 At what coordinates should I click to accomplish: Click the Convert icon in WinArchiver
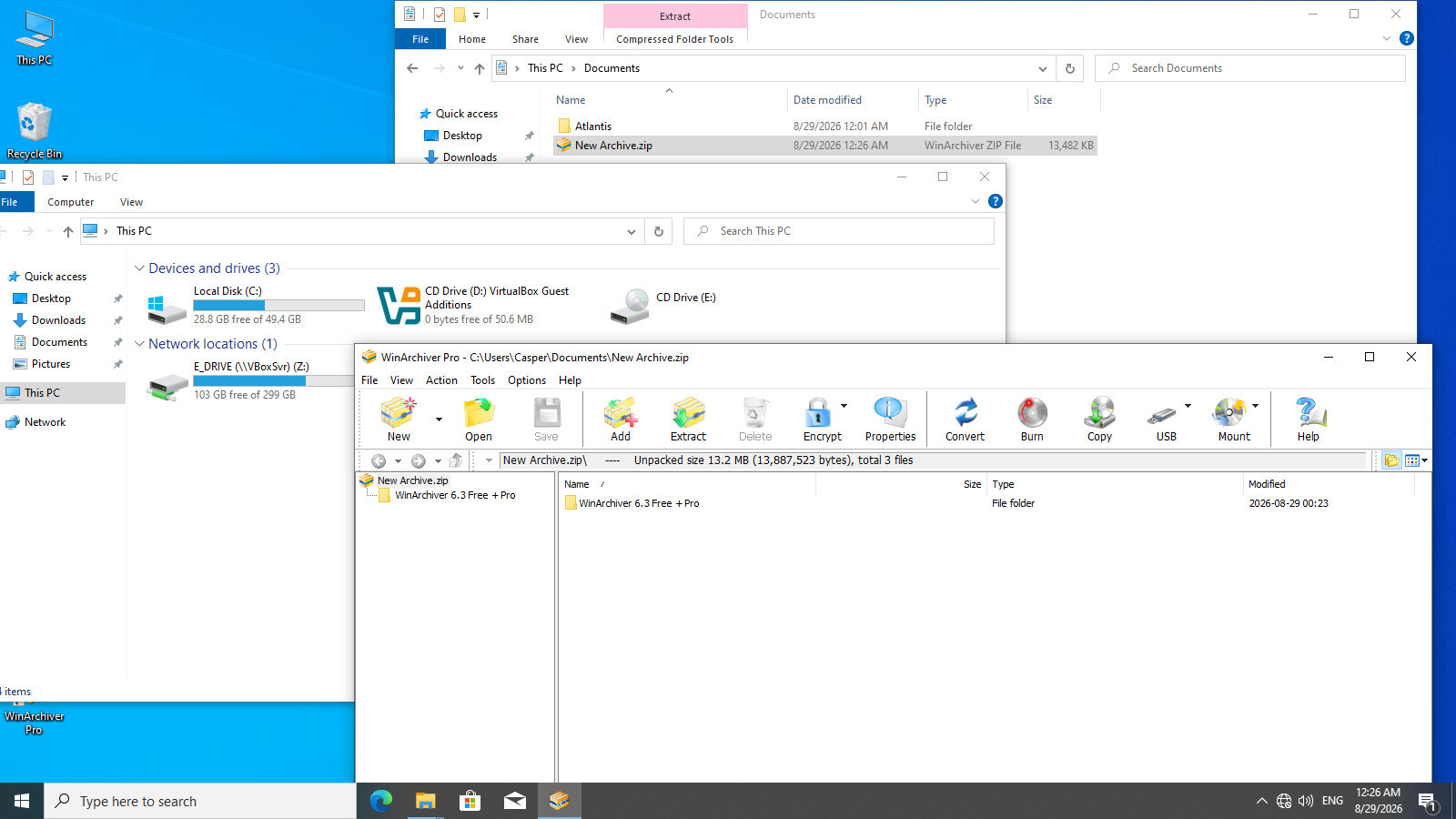pos(965,413)
